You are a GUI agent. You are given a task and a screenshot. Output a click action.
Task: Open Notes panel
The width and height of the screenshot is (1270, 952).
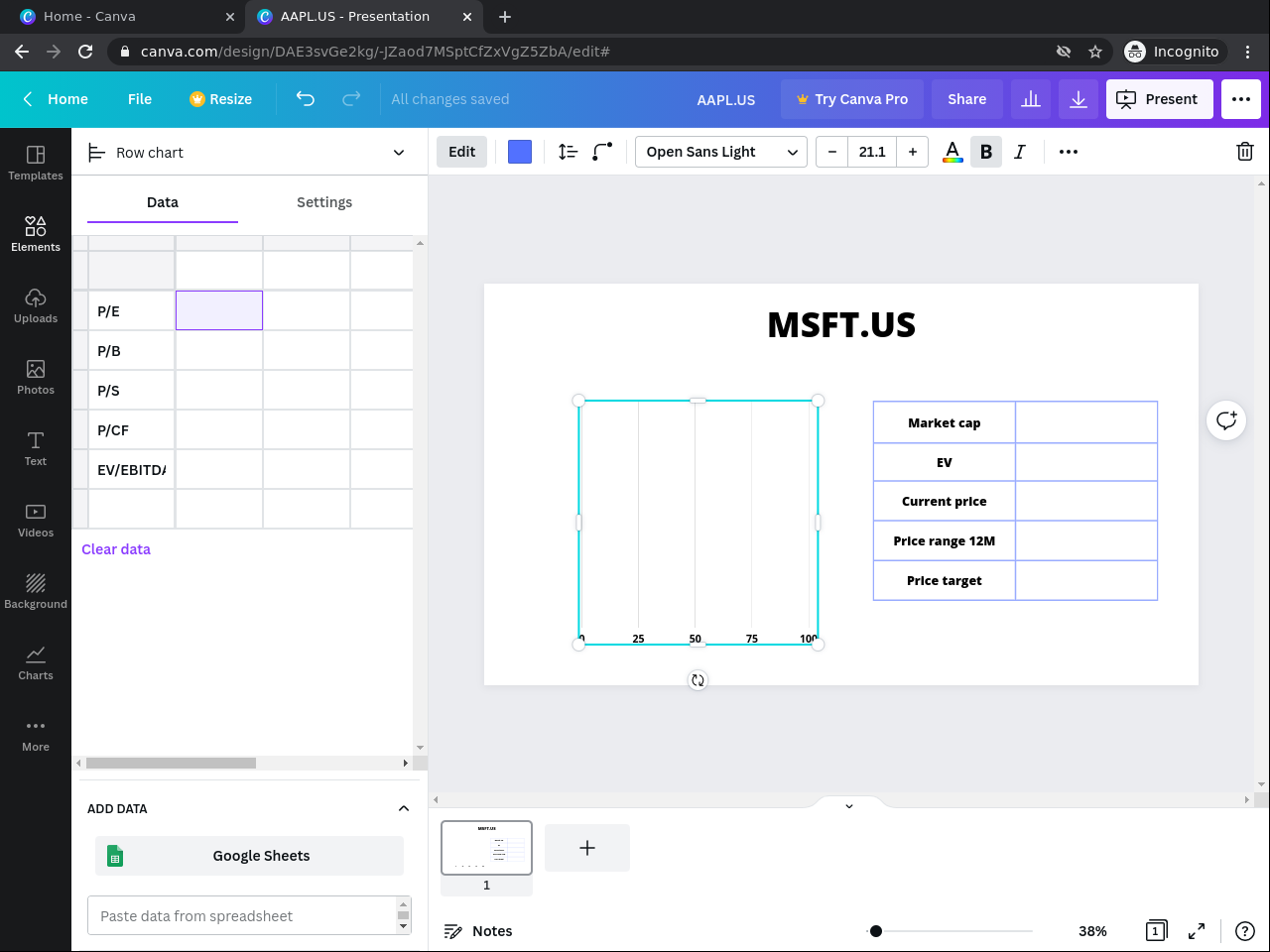[x=478, y=931]
